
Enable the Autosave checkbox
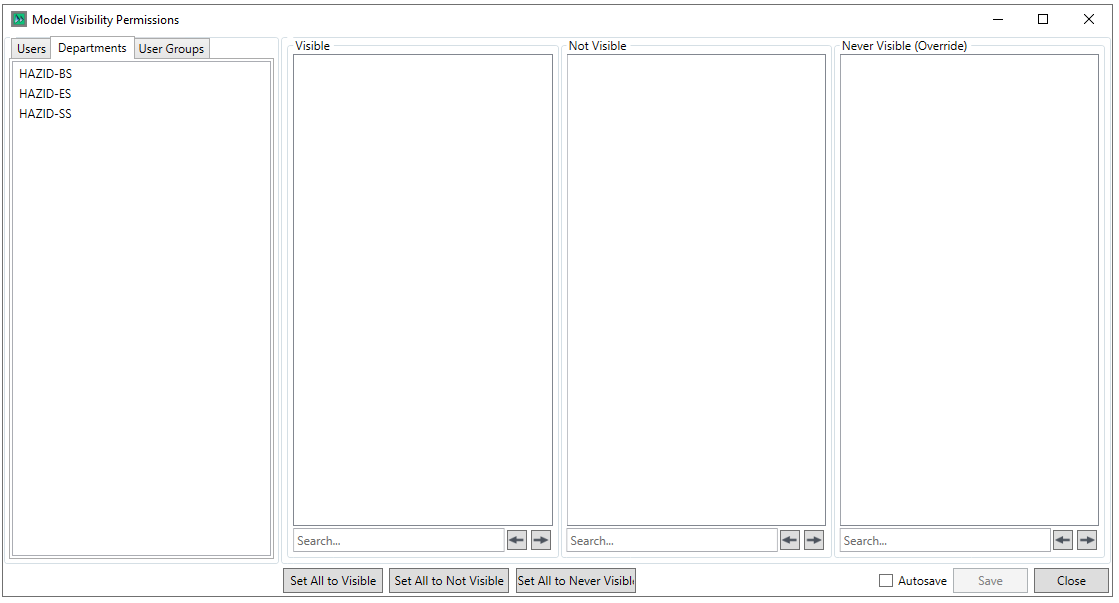(886, 581)
